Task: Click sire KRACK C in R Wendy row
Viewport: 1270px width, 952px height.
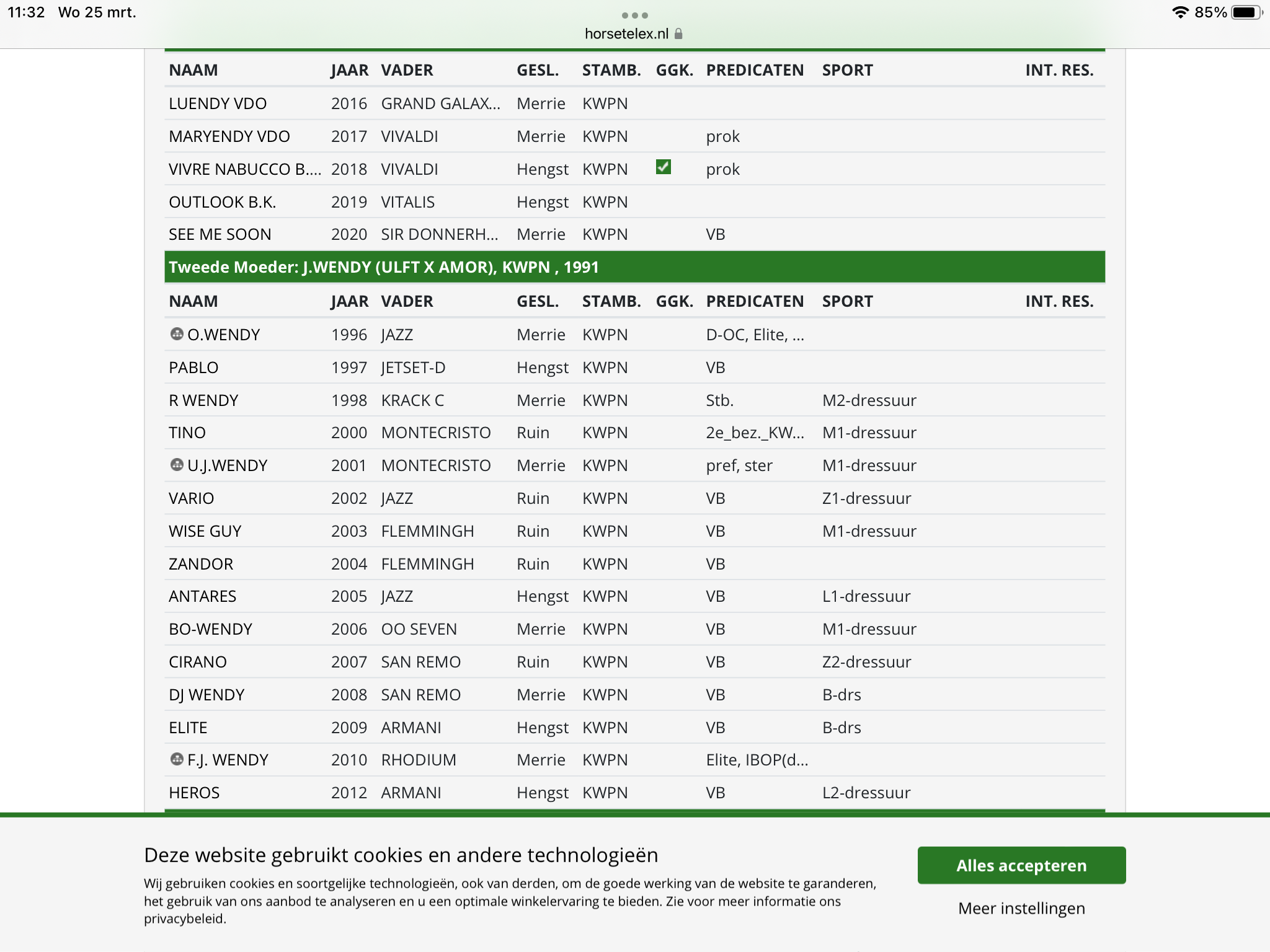Action: pyautogui.click(x=413, y=400)
